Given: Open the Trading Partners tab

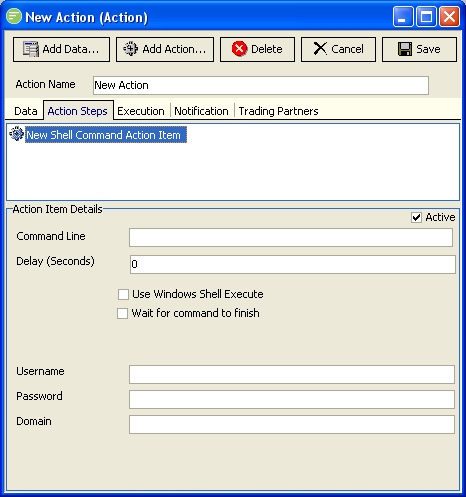Looking at the screenshot, I should click(278, 111).
